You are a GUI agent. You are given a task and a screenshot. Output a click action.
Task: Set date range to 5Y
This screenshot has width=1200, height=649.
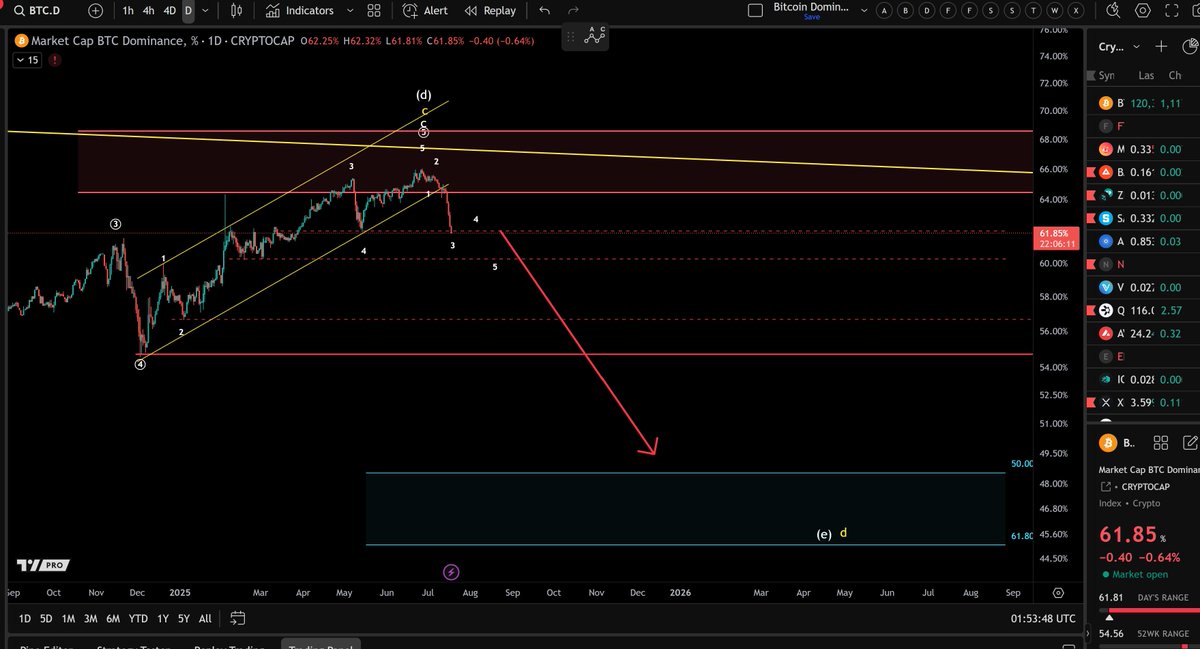[x=184, y=618]
